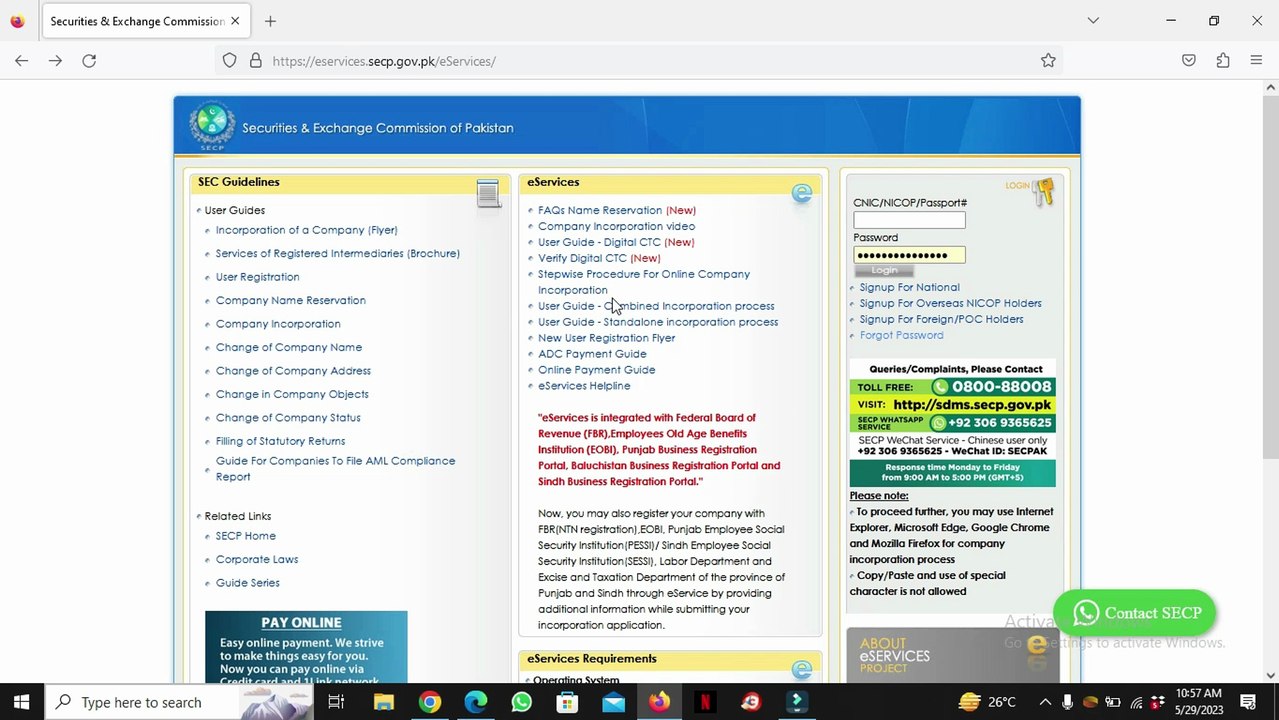Screen dimensions: 1279x720
Task: Close the Securities & Exchange Commission tab
Action: pos(235,21)
